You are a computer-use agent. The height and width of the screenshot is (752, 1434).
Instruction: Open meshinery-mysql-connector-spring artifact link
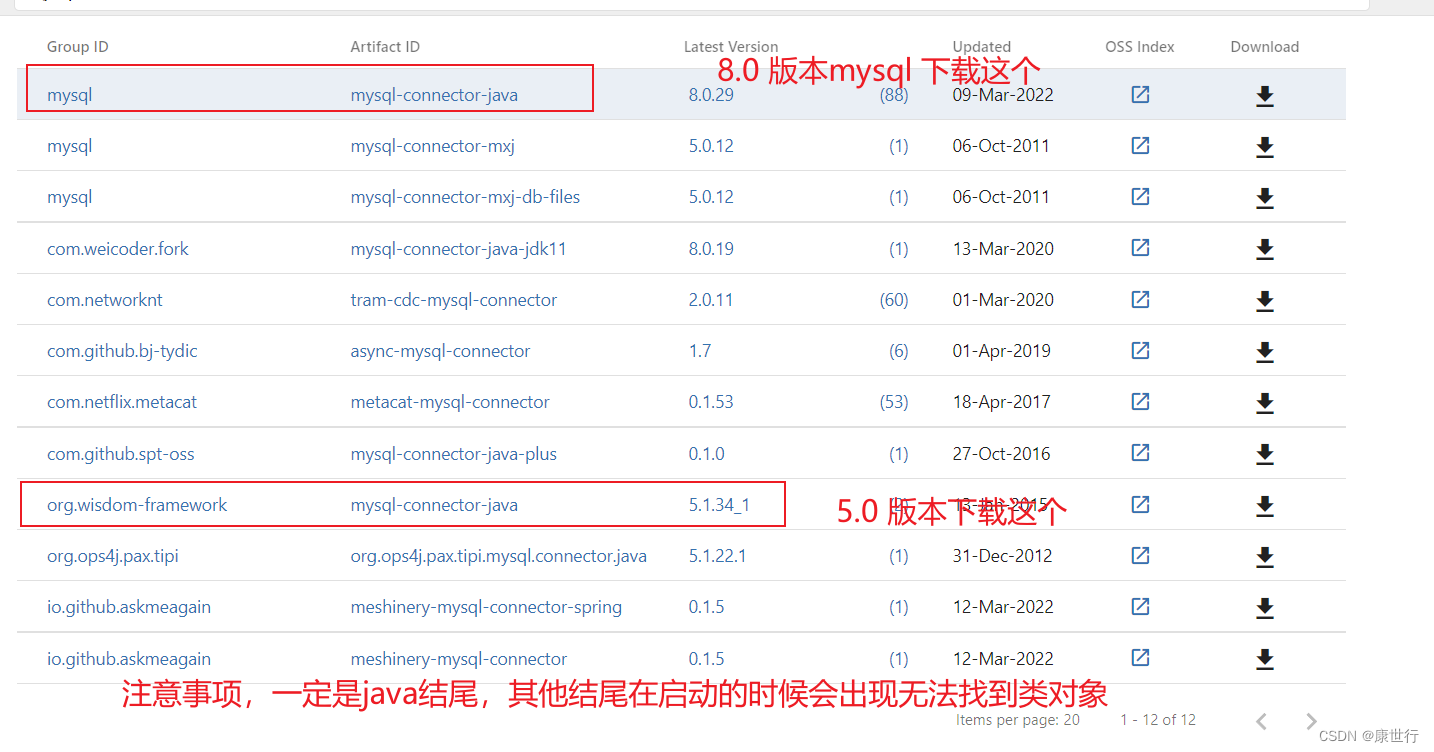coord(486,607)
